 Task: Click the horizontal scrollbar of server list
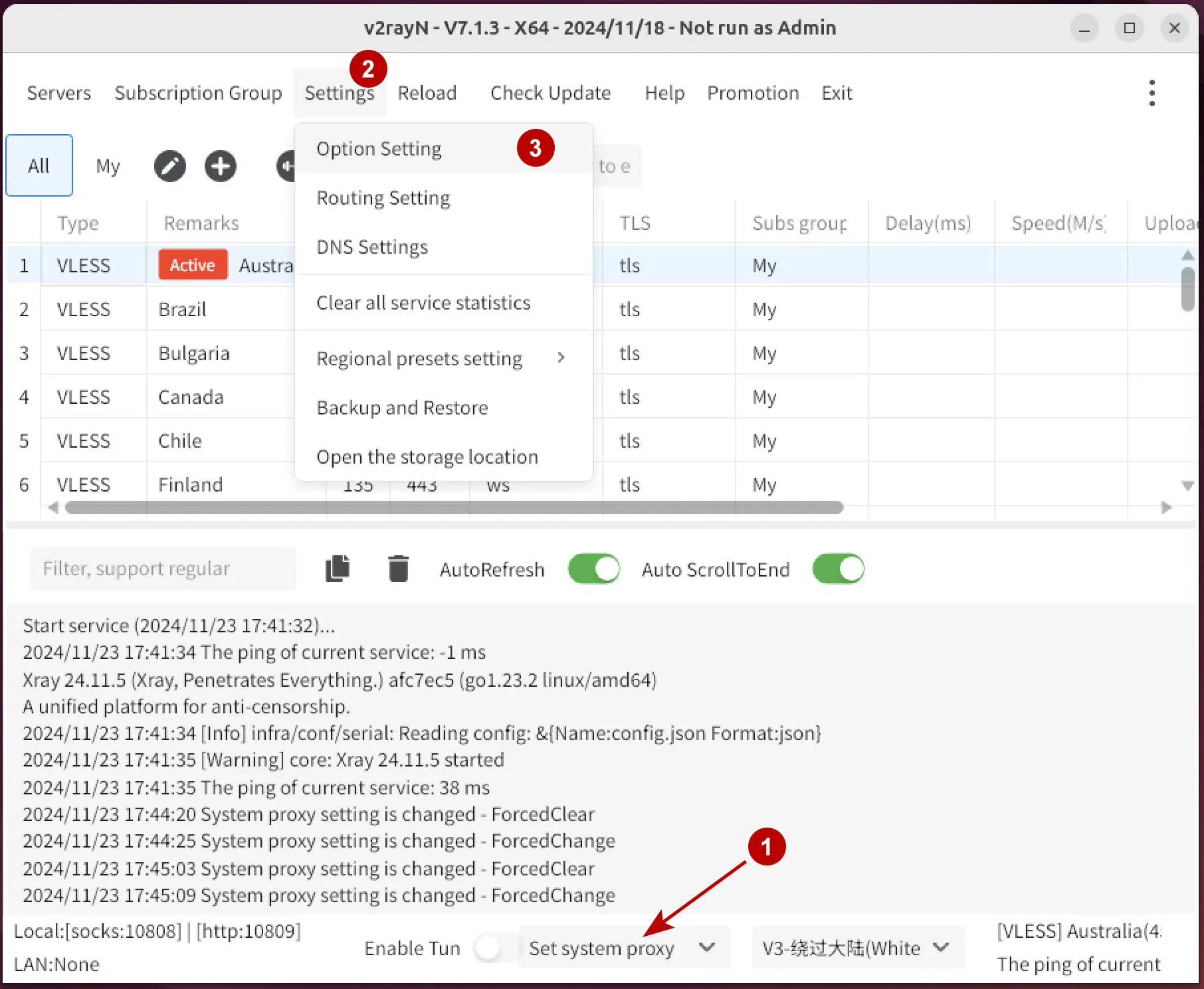pos(454,507)
